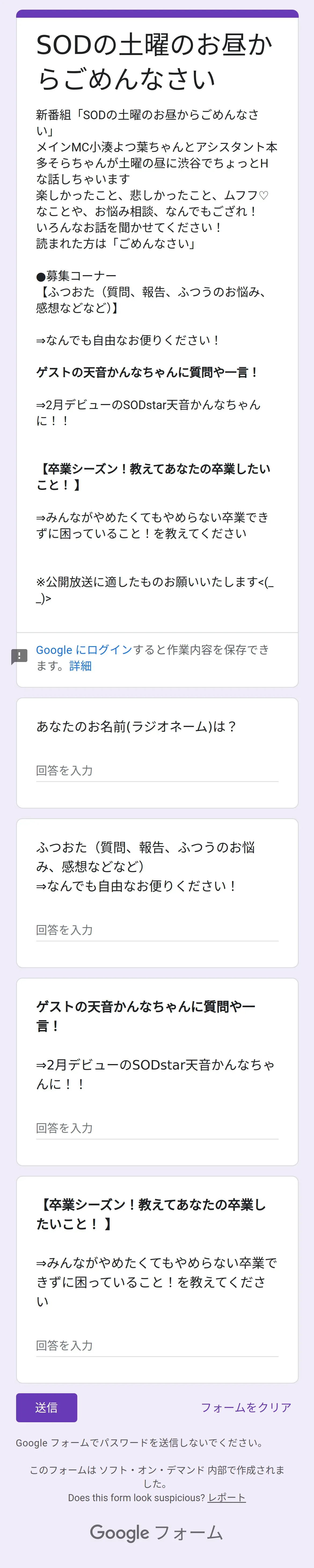This screenshot has width=314, height=1568.
Task: Click フォームをクリア to clear form
Action: click(246, 1407)
